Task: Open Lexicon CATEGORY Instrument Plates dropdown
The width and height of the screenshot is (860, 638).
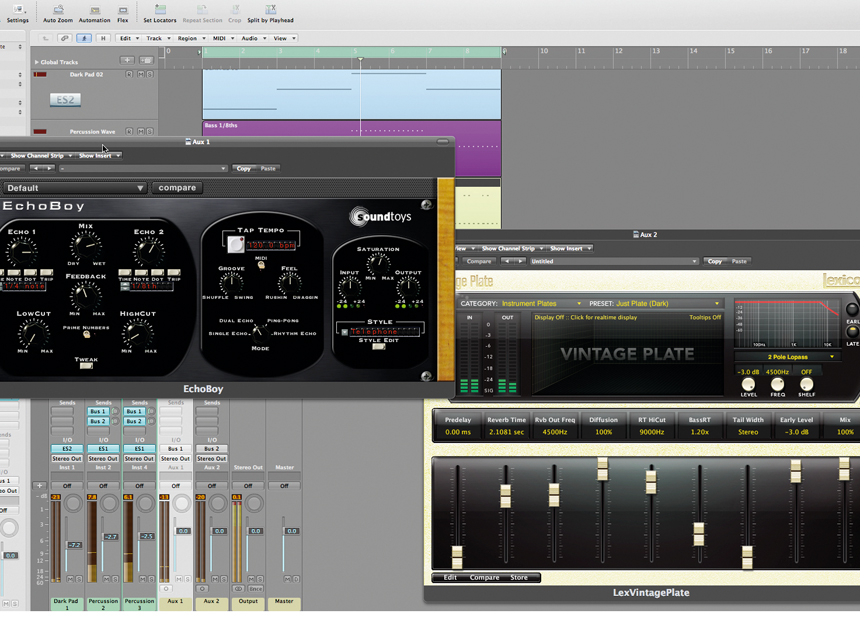Action: 541,303
